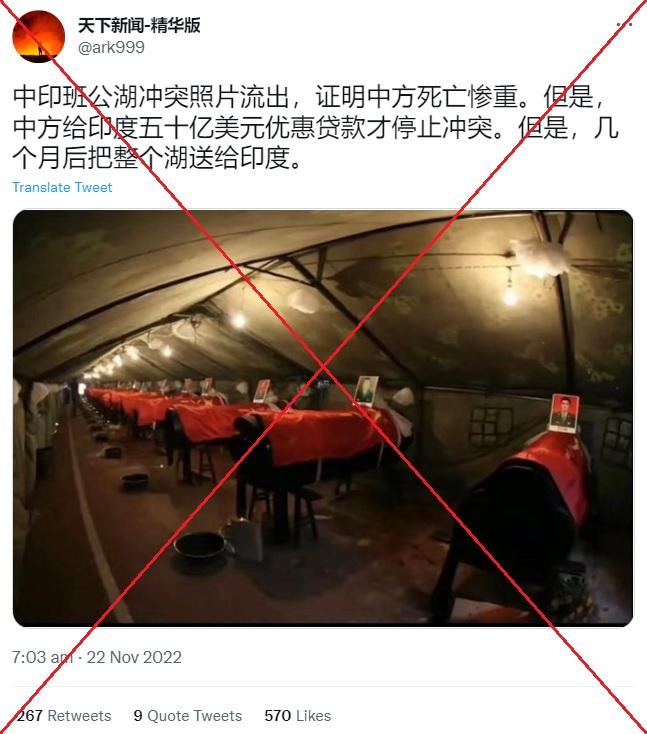Image resolution: width=647 pixels, height=734 pixels.
Task: View the 570 Likes list
Action: point(298,715)
